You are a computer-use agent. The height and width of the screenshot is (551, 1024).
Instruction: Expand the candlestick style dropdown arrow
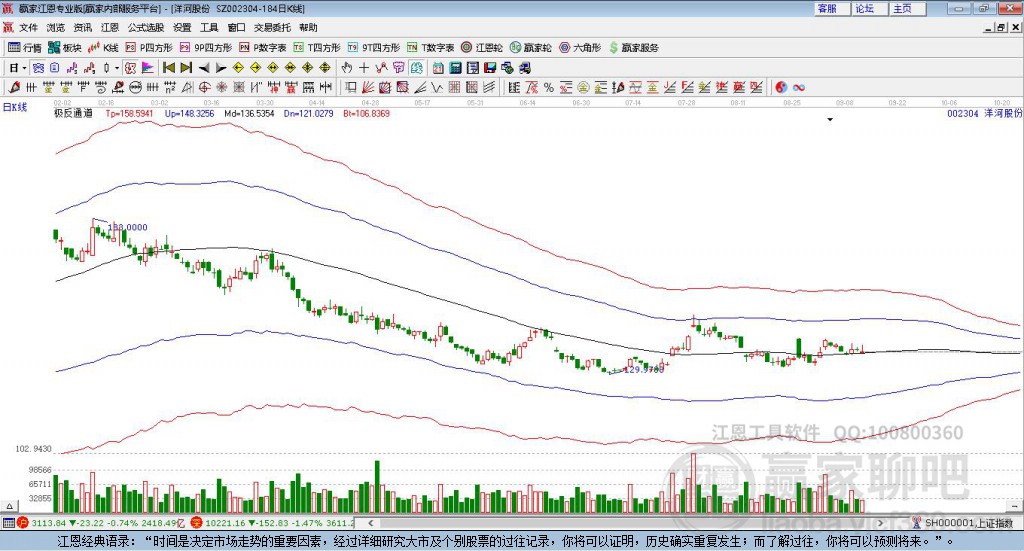[117, 68]
